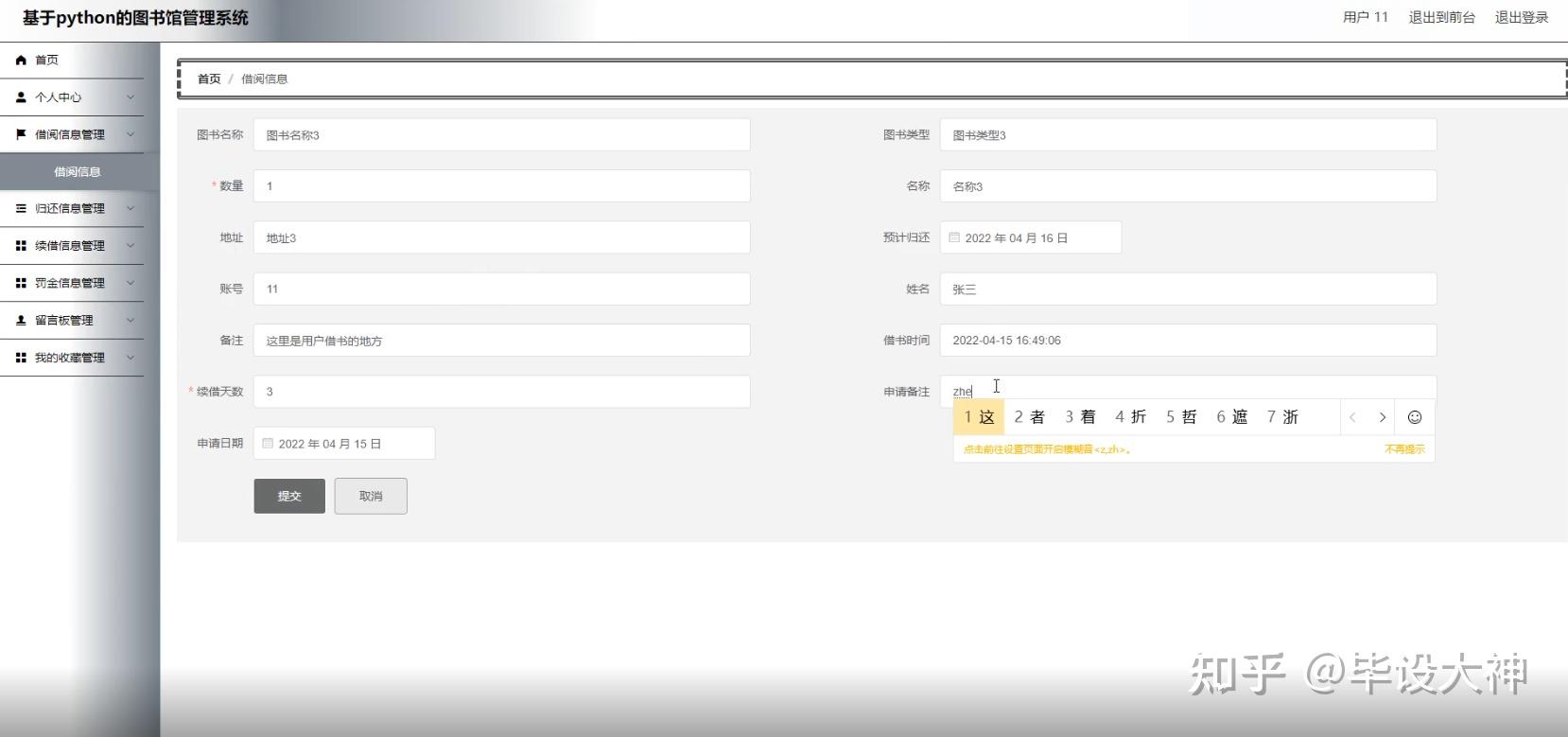Focus the 姓名 input field
The height and width of the screenshot is (737, 1568).
point(1188,289)
